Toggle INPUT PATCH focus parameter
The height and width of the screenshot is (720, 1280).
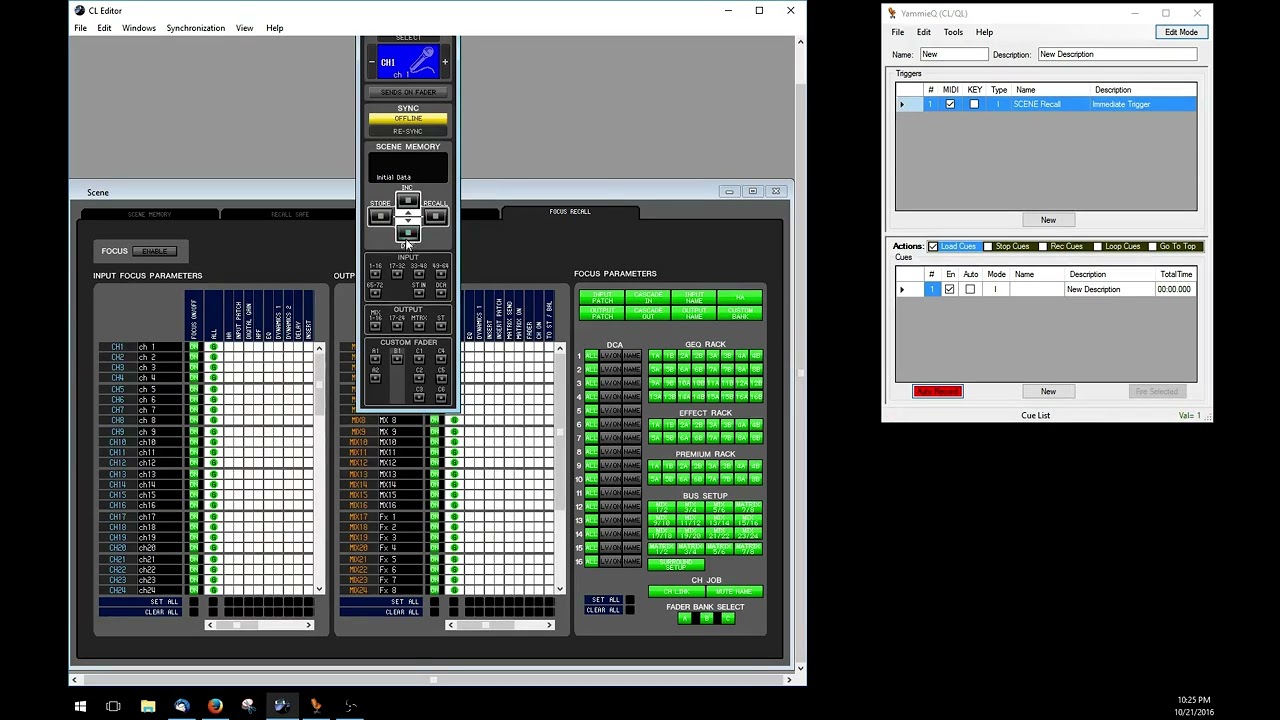pyautogui.click(x=602, y=298)
